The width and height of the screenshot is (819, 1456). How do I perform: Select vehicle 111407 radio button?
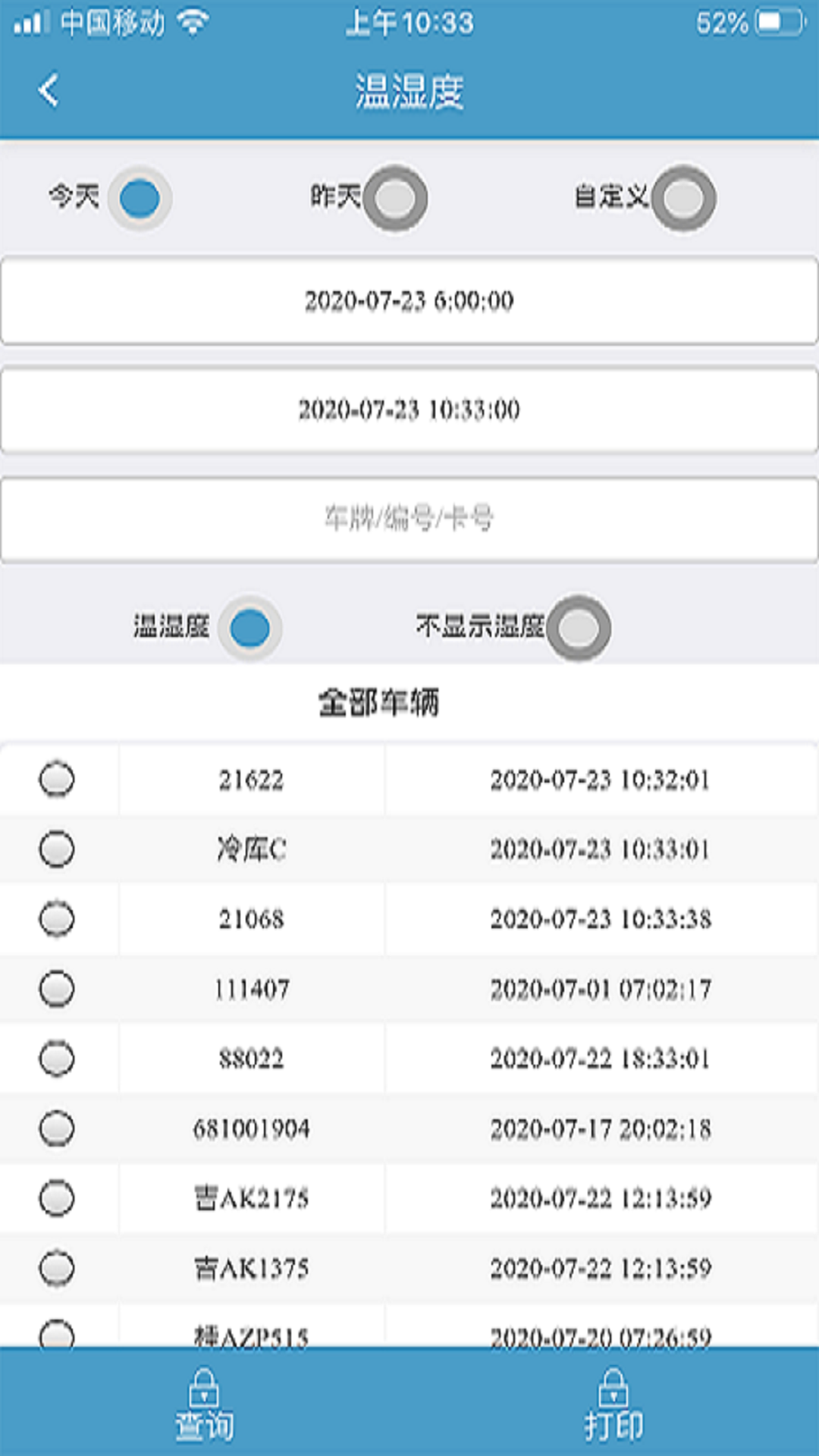[57, 989]
